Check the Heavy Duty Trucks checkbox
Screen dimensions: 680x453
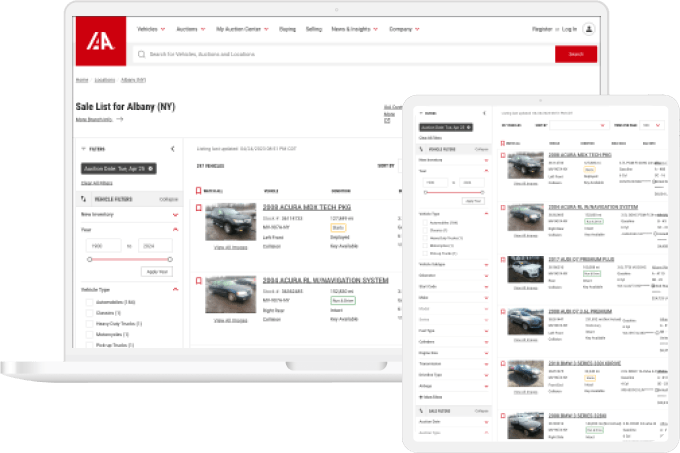[x=89, y=324]
